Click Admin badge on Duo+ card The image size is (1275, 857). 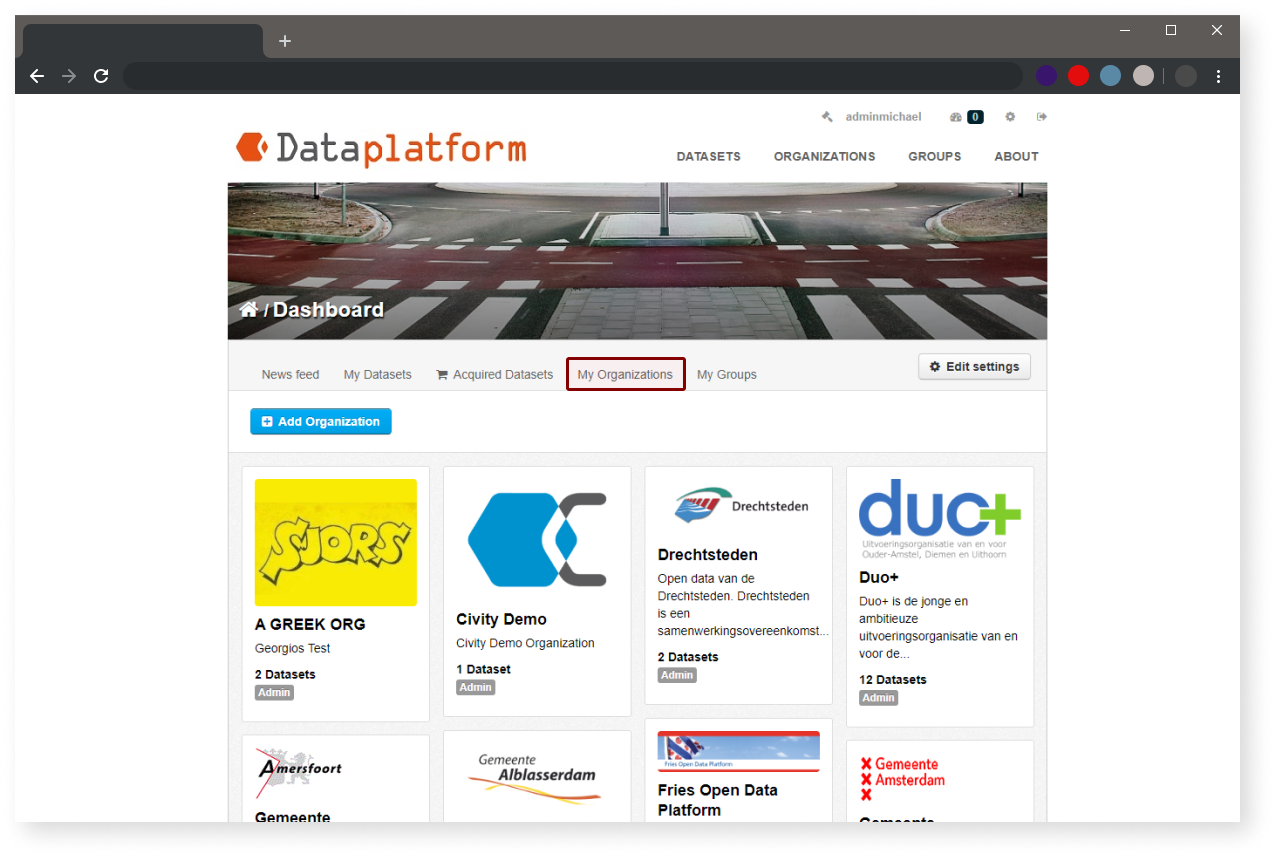coord(879,698)
